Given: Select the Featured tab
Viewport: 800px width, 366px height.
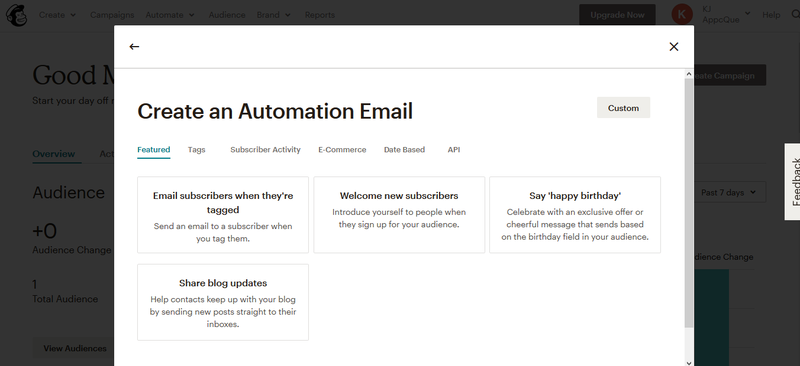Looking at the screenshot, I should point(154,150).
